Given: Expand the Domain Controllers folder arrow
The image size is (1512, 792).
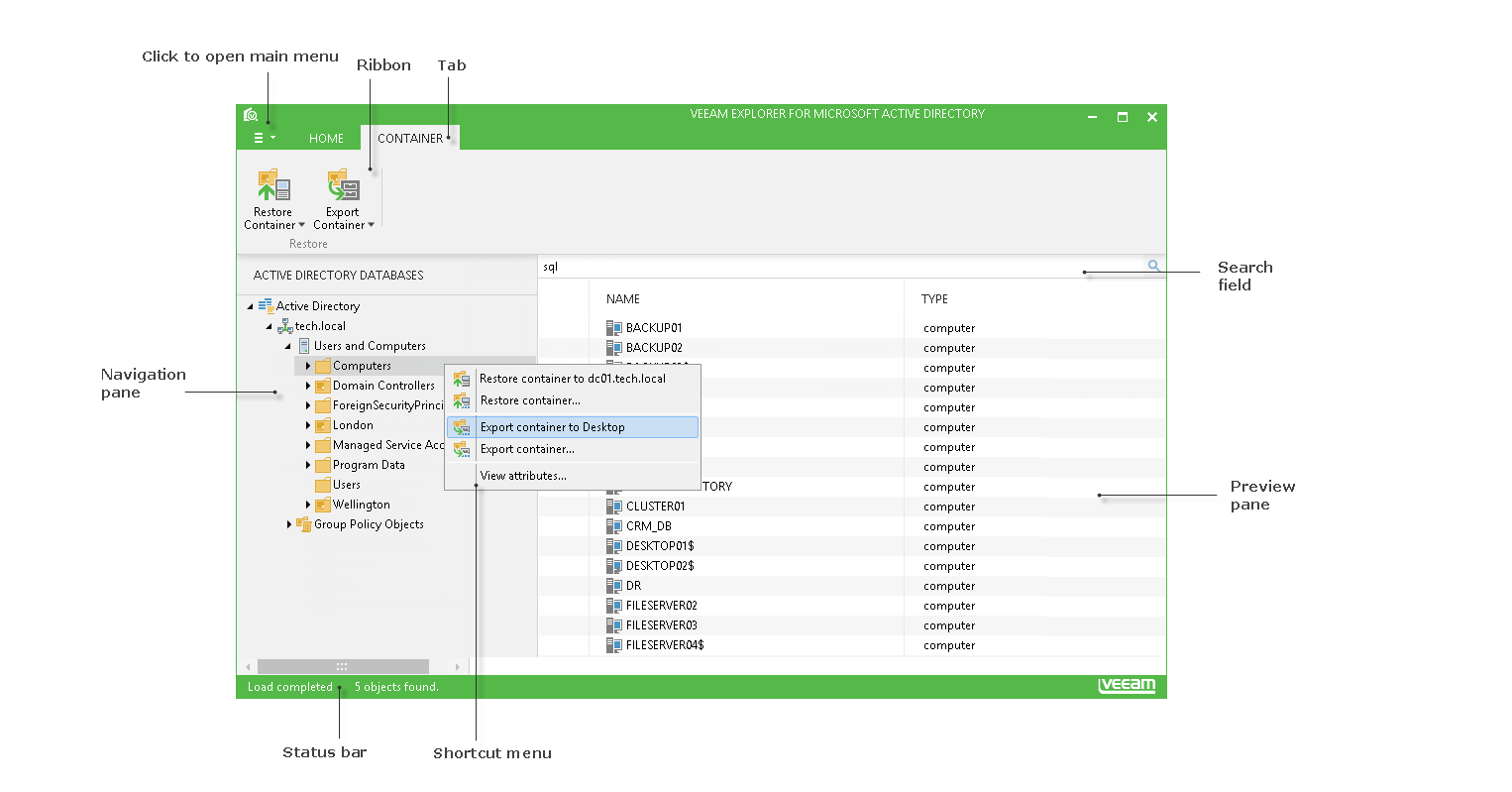Looking at the screenshot, I should (x=308, y=386).
